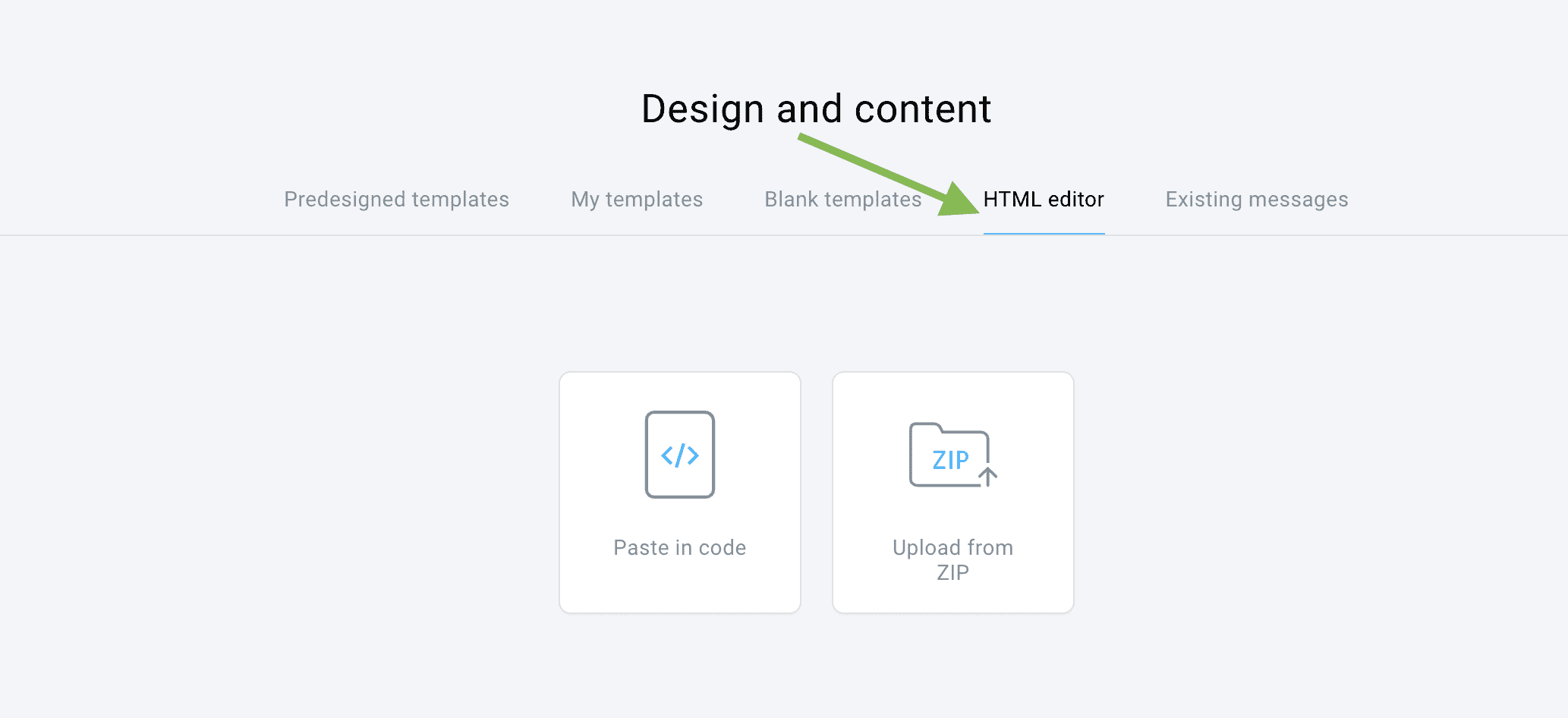This screenshot has height=718, width=1568.
Task: Click the HTML editor tab
Action: pyautogui.click(x=1044, y=200)
